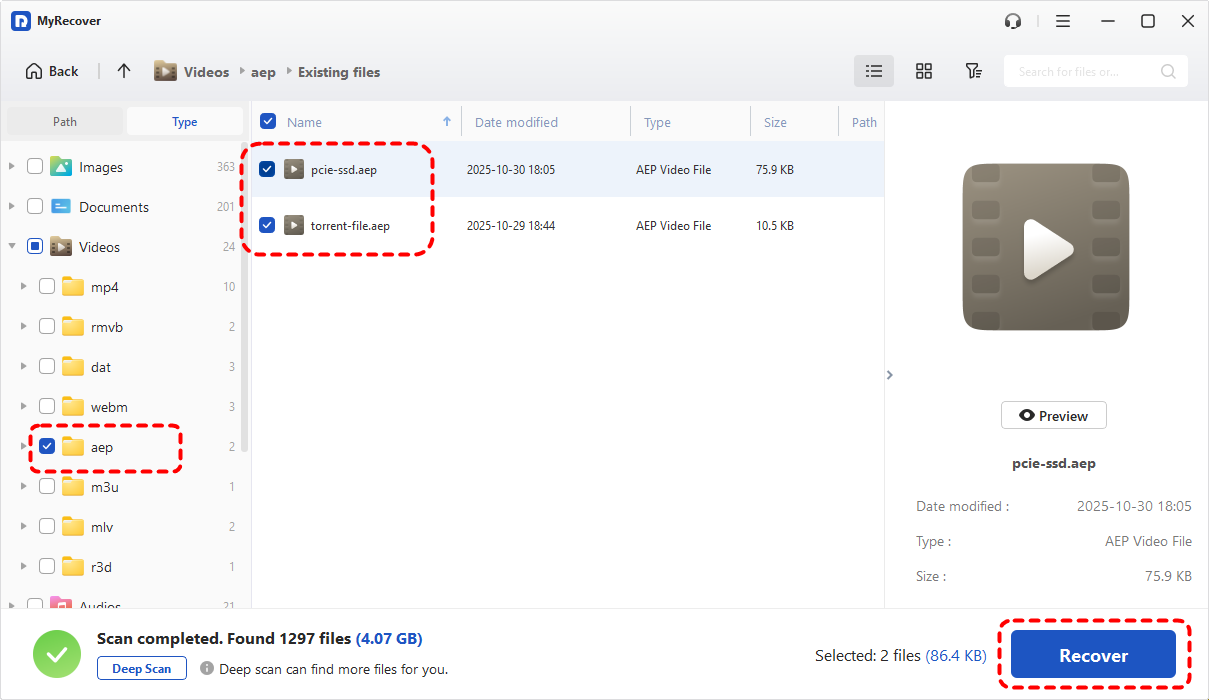Expand the Documents tree node

pos(12,207)
